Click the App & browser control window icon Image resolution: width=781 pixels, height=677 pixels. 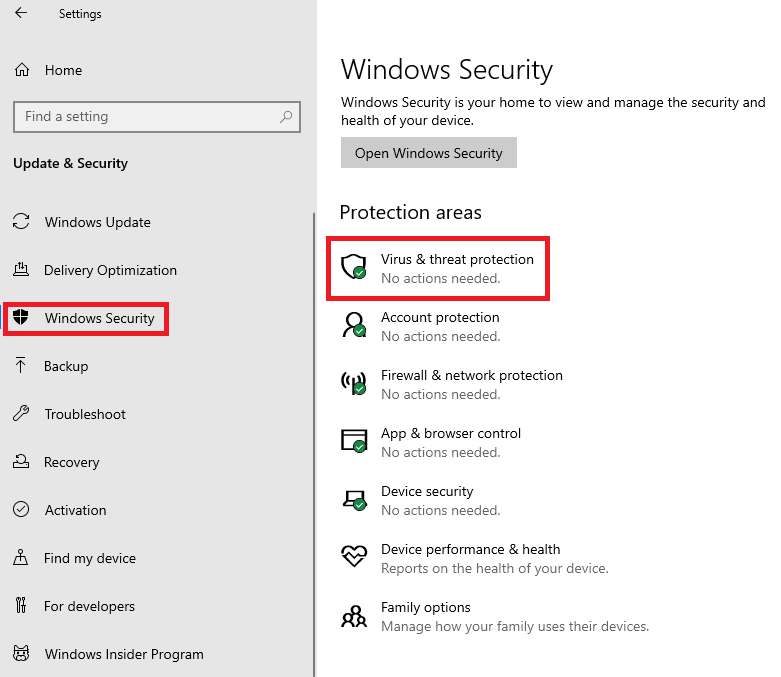click(x=354, y=441)
